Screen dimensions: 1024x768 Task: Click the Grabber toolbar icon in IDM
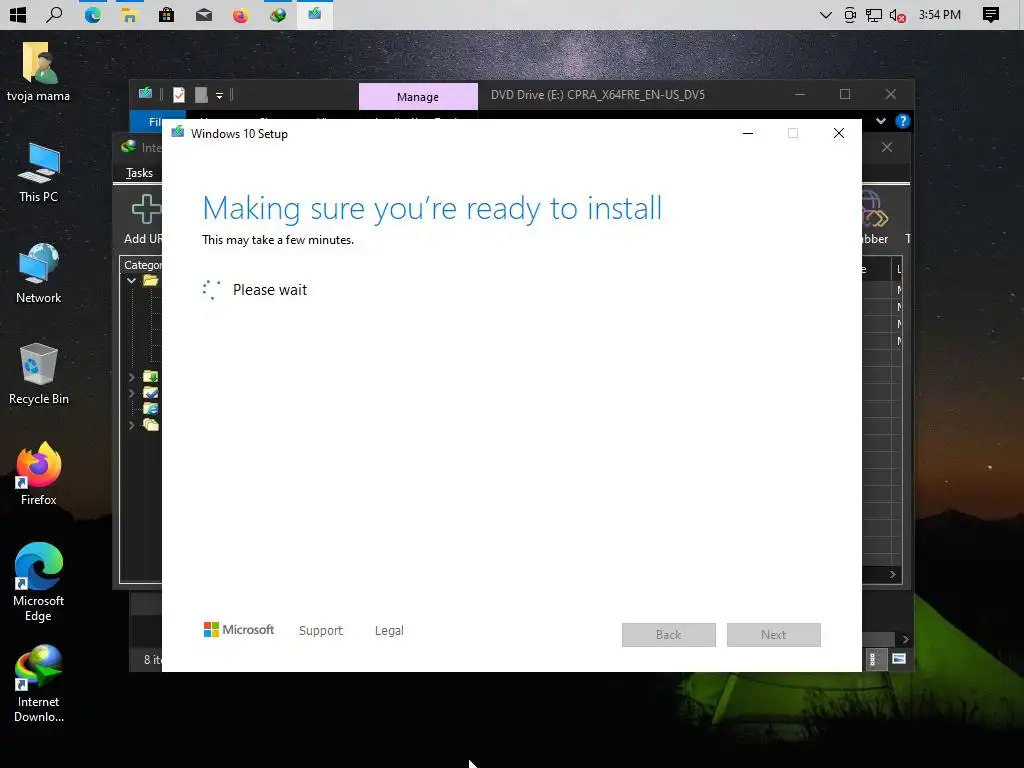(875, 209)
